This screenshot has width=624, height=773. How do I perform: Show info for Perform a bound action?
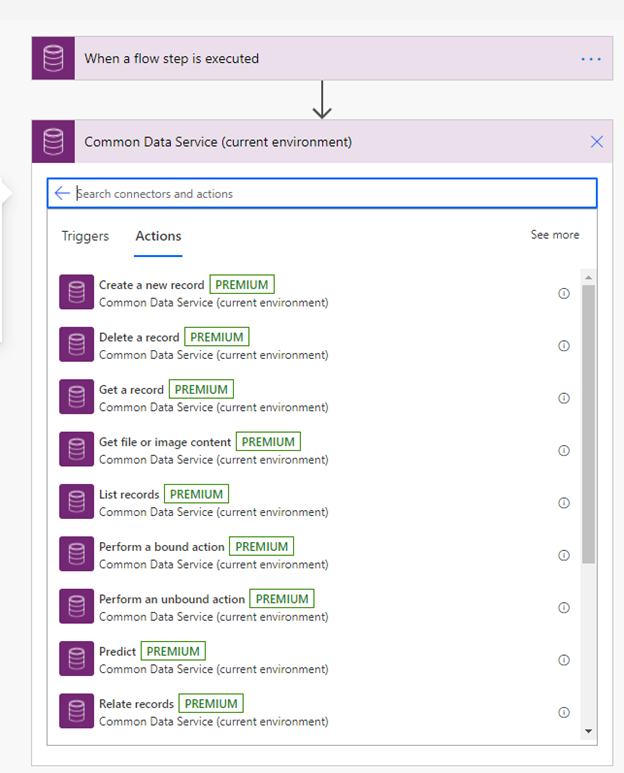pyautogui.click(x=564, y=555)
